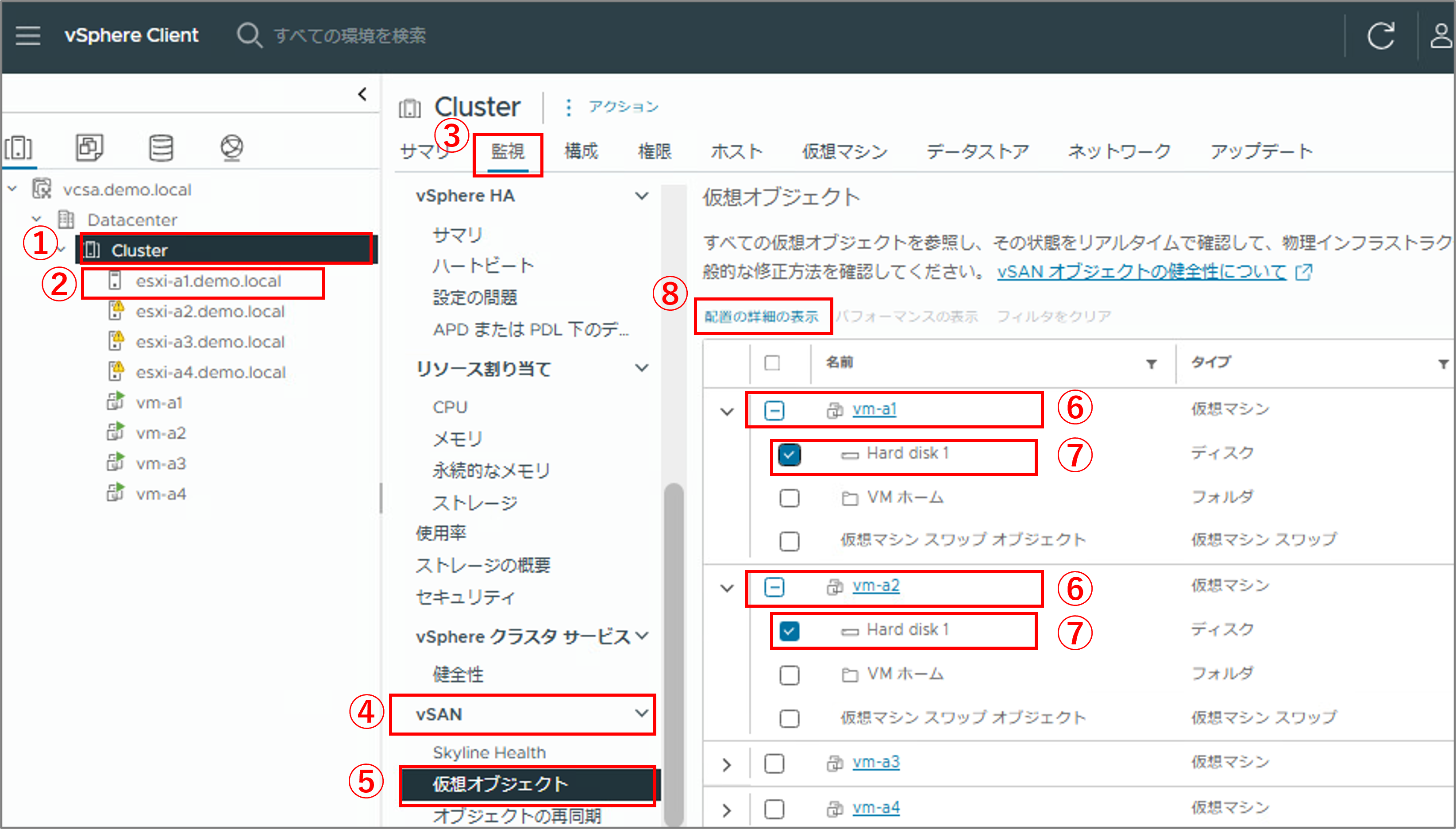Image resolution: width=1456 pixels, height=829 pixels.
Task: Collapse the vSAN section chevron
Action: click(x=642, y=713)
